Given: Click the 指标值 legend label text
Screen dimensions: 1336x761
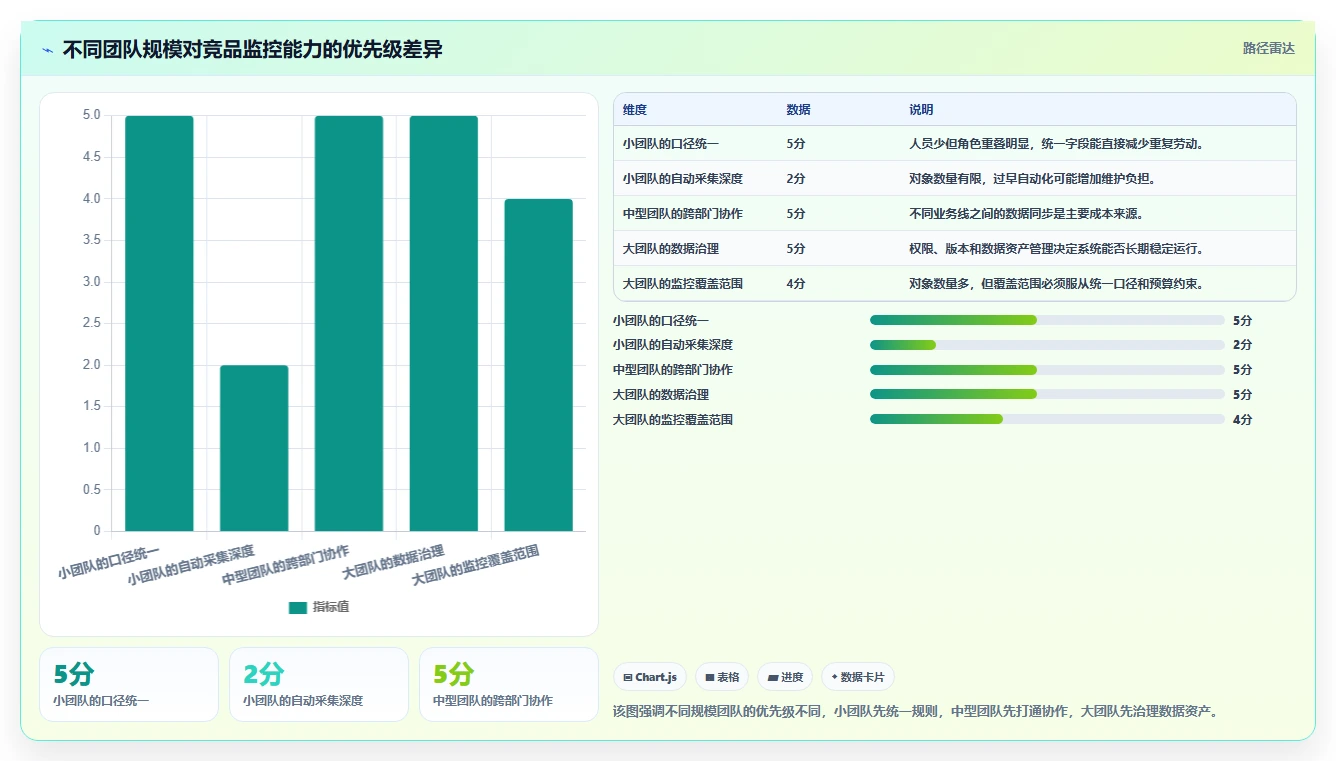Looking at the screenshot, I should 331,607.
